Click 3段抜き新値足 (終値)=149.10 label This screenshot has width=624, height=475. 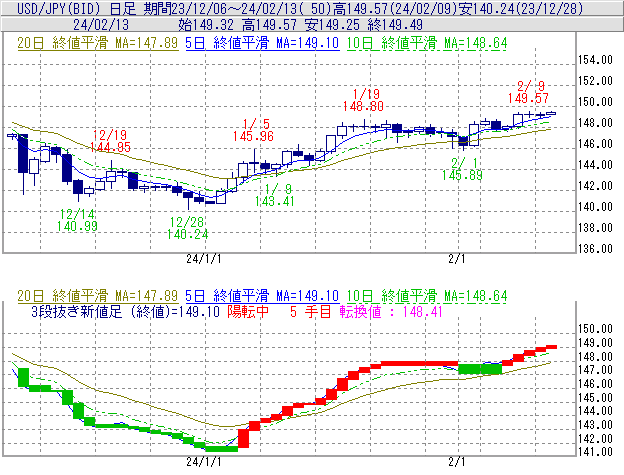[x=125, y=312]
